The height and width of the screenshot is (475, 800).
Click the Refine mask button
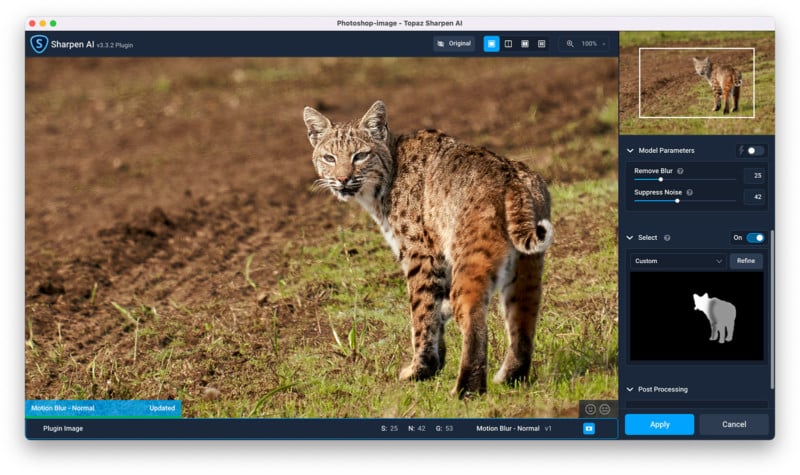tap(746, 261)
